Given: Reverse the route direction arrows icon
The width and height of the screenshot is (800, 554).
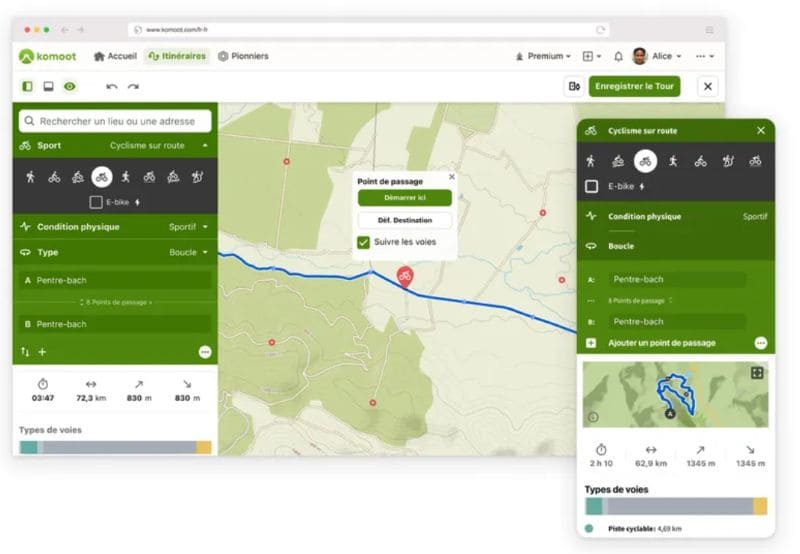Looking at the screenshot, I should coord(25,352).
